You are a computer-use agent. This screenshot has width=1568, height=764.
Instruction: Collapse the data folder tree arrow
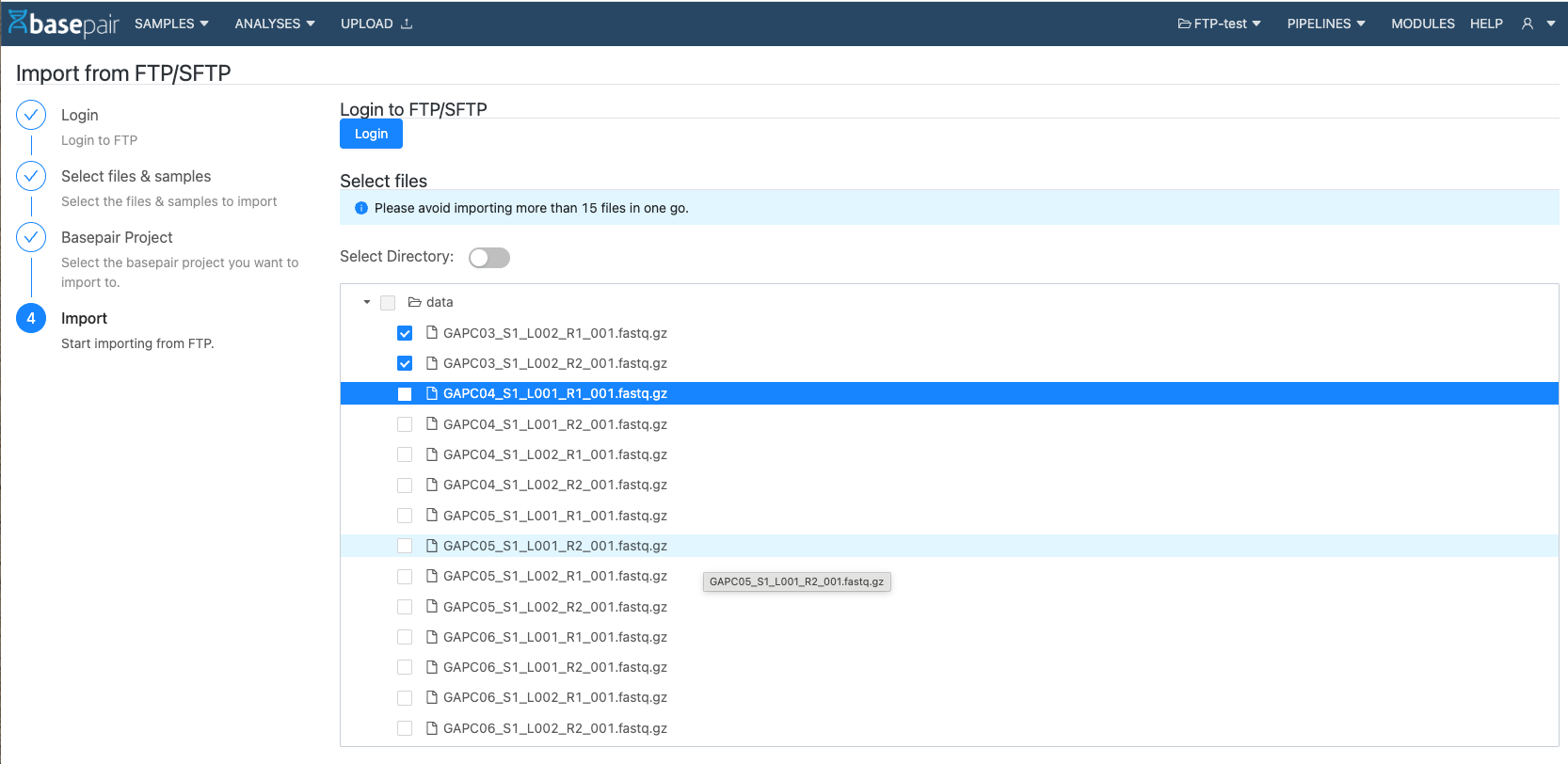point(367,302)
